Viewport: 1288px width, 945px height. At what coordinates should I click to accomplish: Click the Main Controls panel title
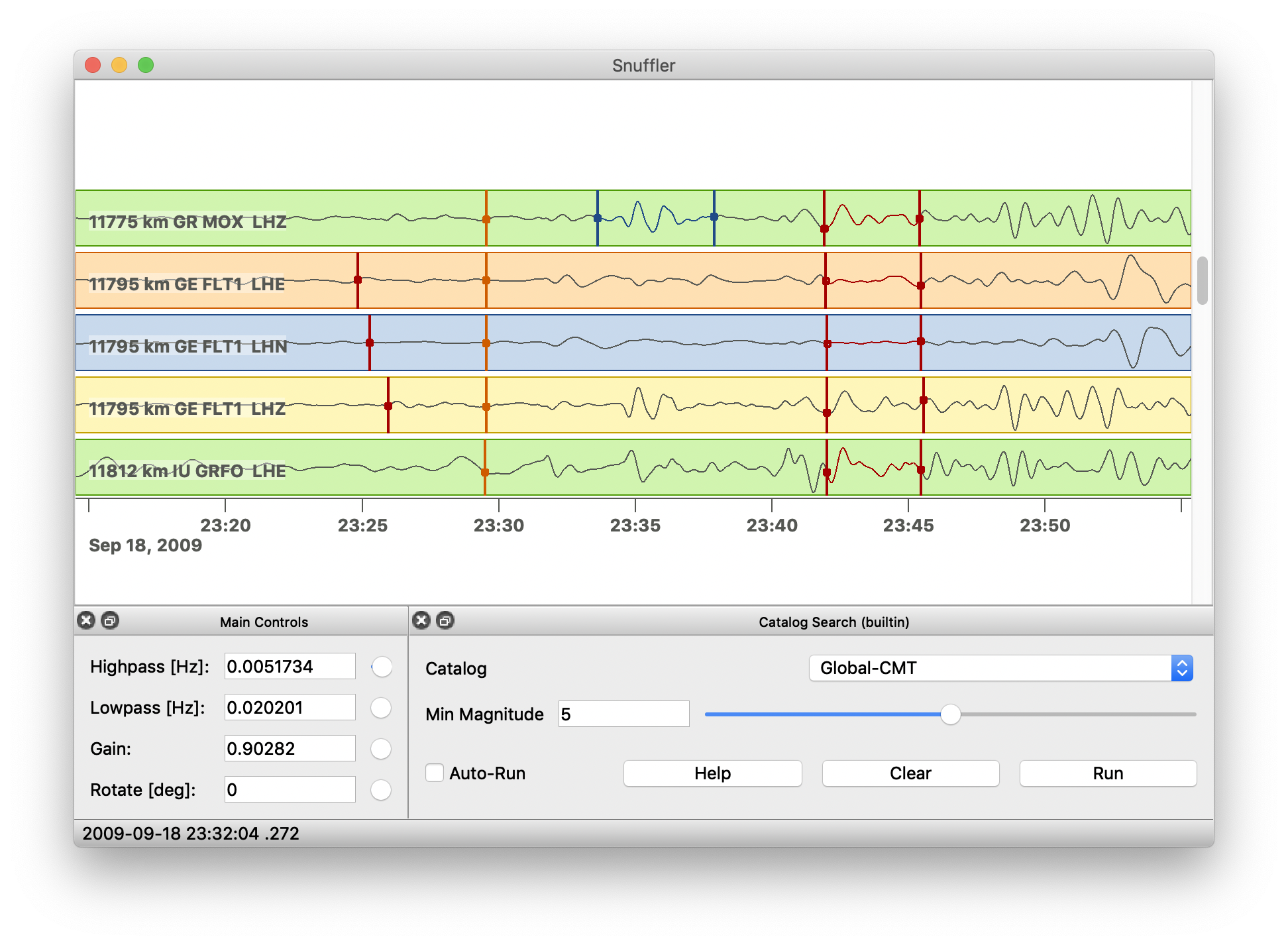(x=264, y=622)
